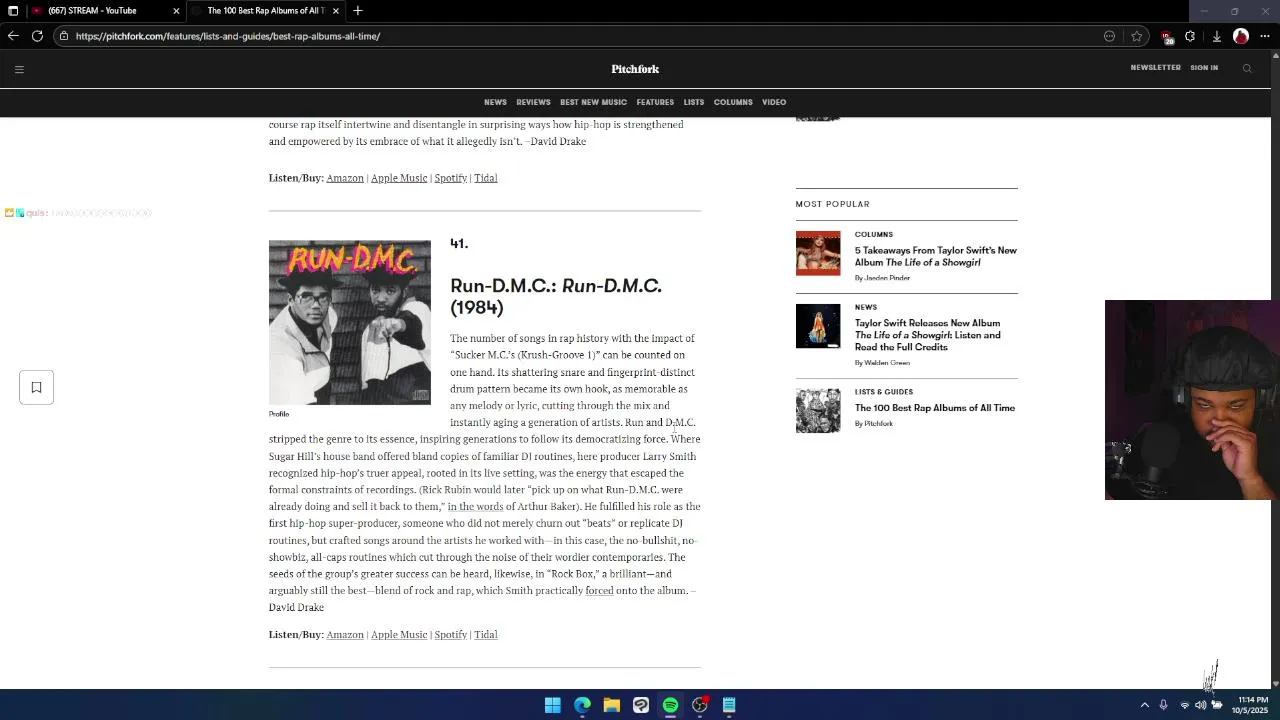
Task: Open Amazon link above entry 41
Action: 345,178
